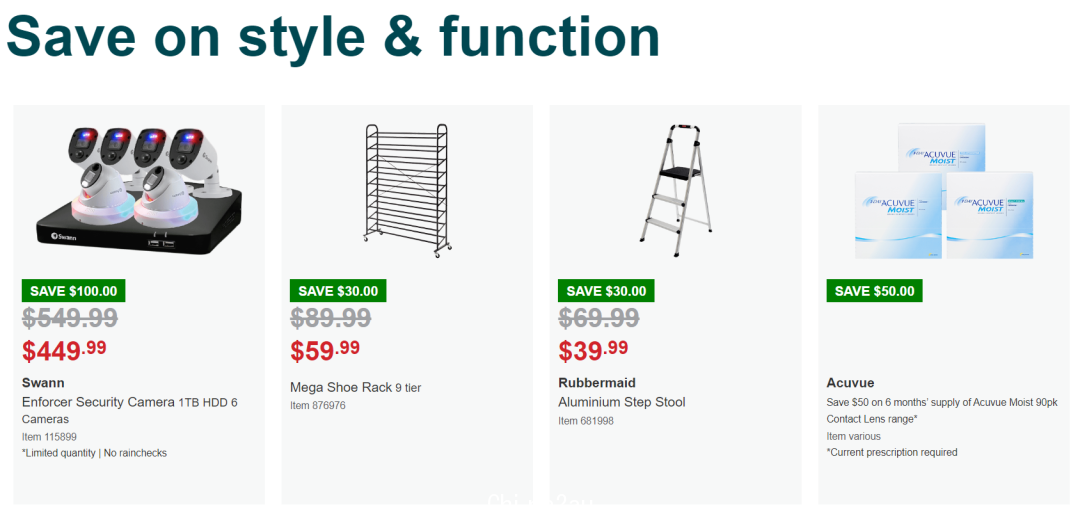Click the SAVE $50.00 badge for Acuvue
The width and height of the screenshot is (1080, 516).
click(x=875, y=291)
